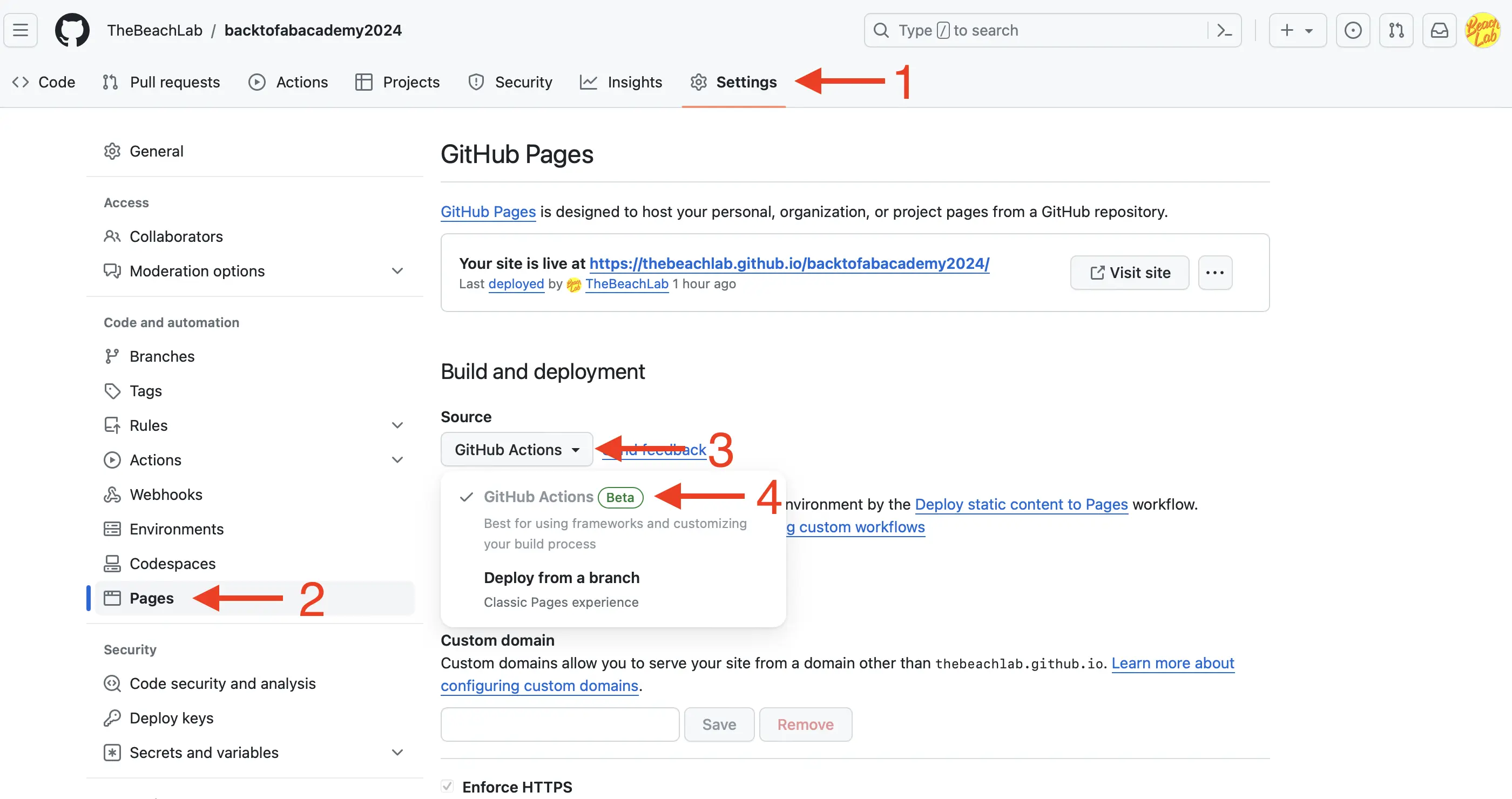Click the custom domain Remove button
The width and height of the screenshot is (1512, 799).
coord(805,725)
